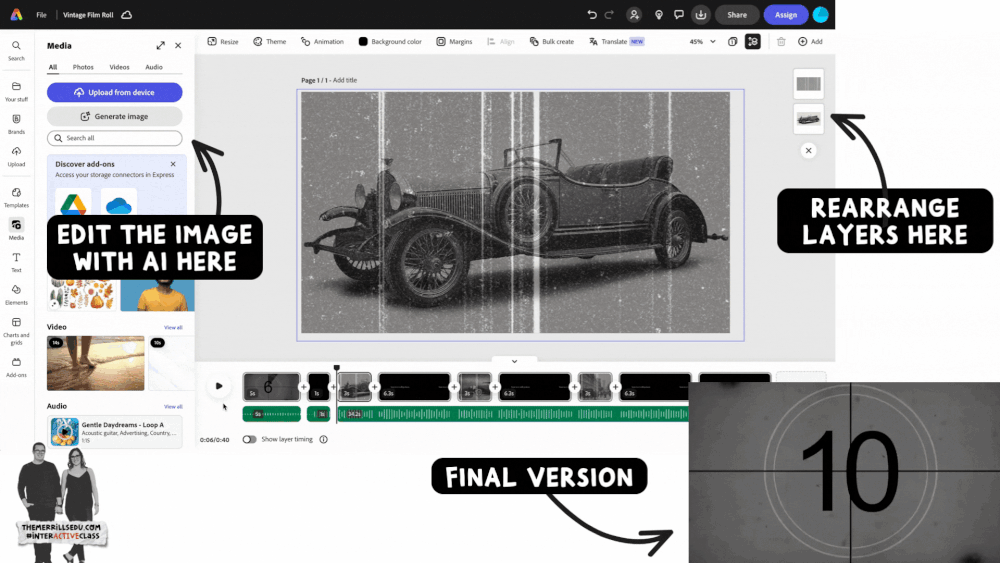Screen dimensions: 1000x563
Task: Close the Media panel
Action: 178,45
